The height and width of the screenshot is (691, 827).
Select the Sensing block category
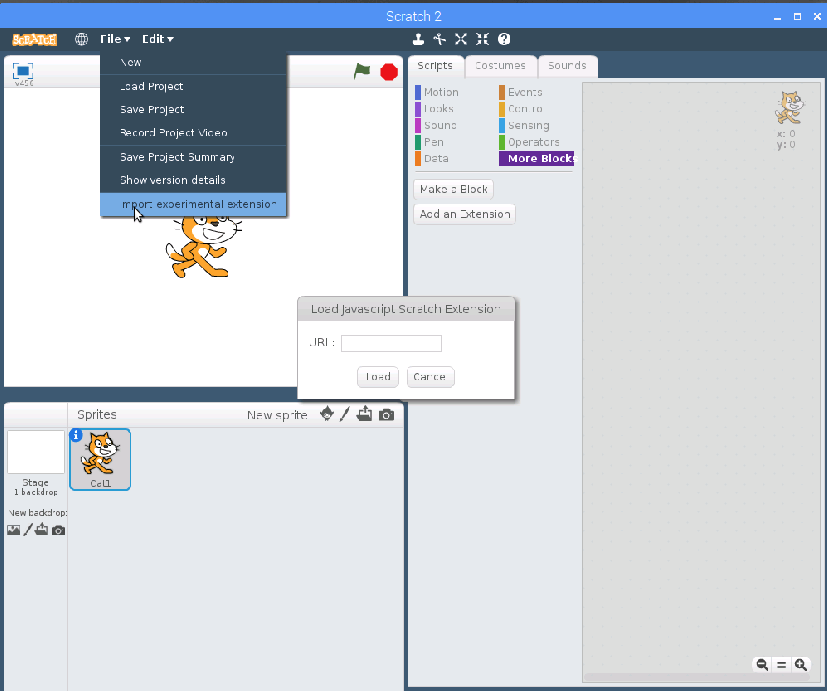pyautogui.click(x=525, y=126)
